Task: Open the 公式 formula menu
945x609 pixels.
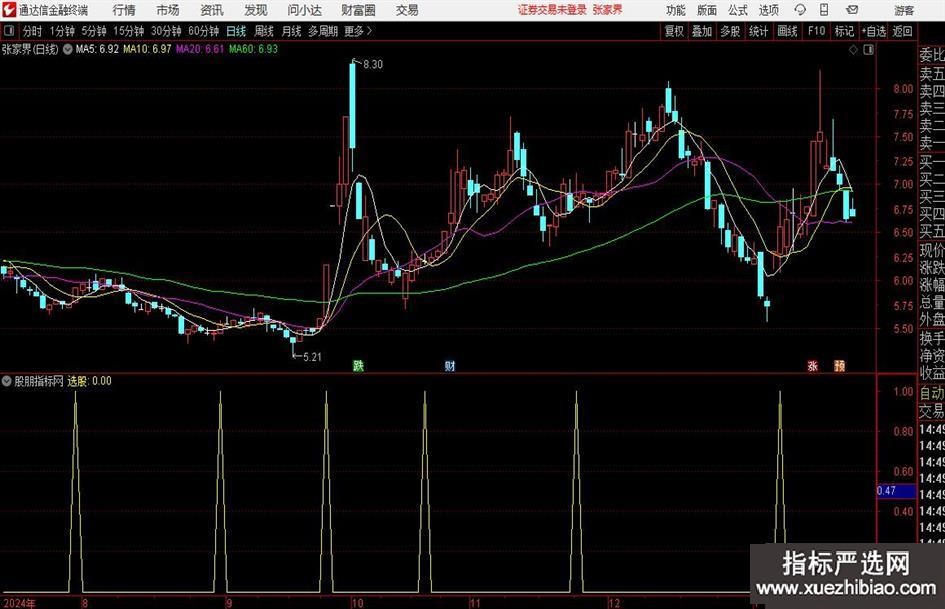Action: coord(738,10)
